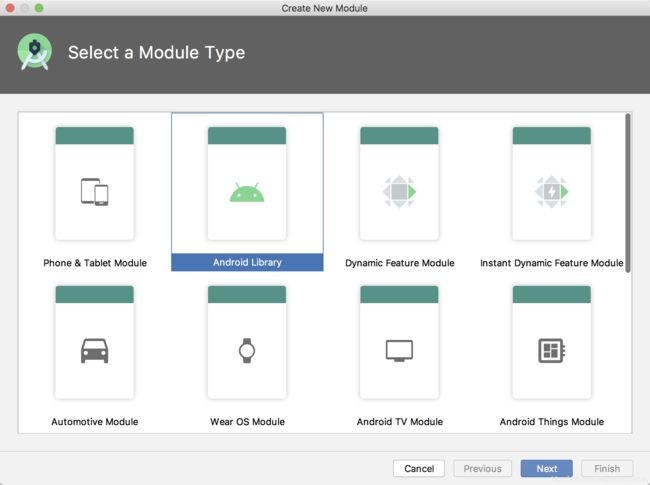Click the highlighted 'Android Library' label
Image resolution: width=650 pixels, height=485 pixels.
247,262
